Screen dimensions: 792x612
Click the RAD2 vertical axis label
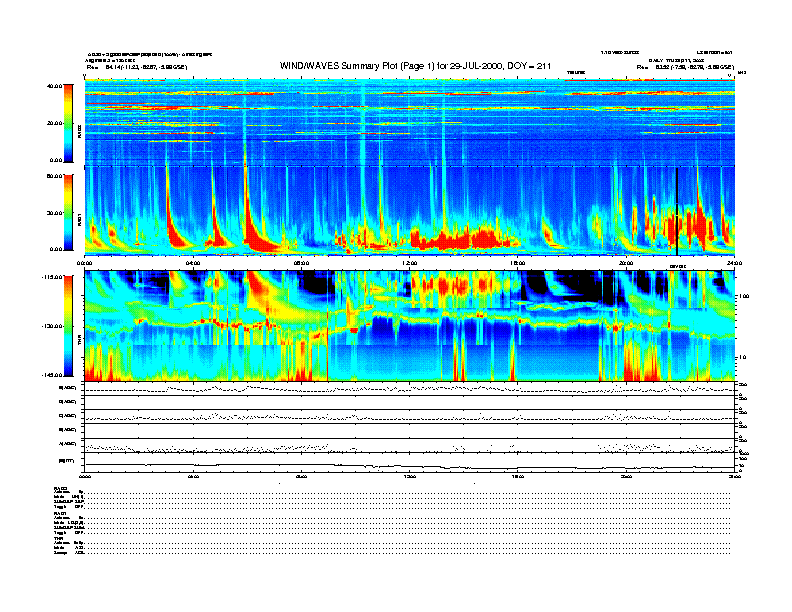point(79,132)
